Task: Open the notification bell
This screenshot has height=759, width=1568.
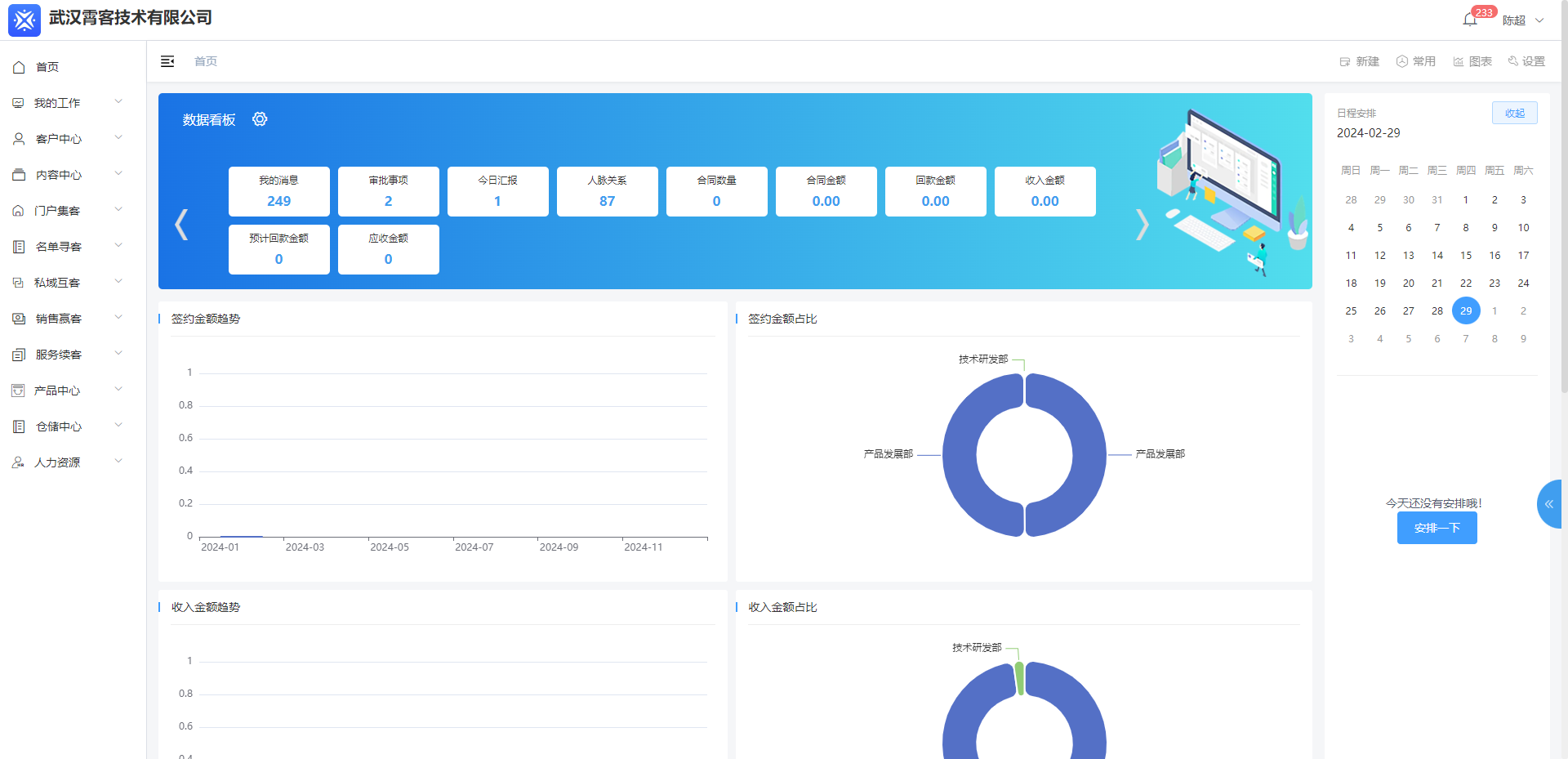Action: point(1469,20)
